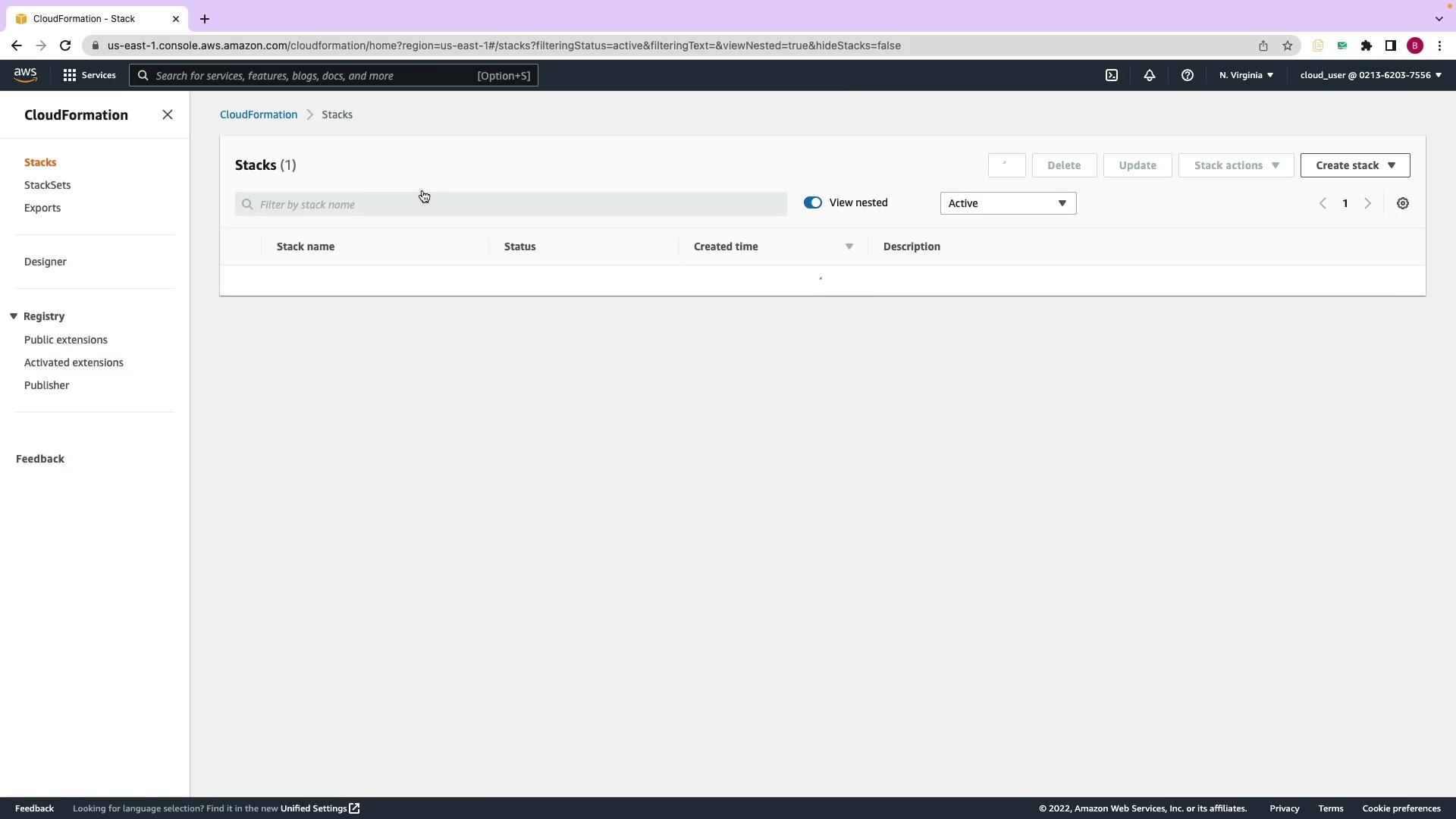Go to Exports in the sidebar
This screenshot has width=1456, height=819.
pyautogui.click(x=42, y=208)
